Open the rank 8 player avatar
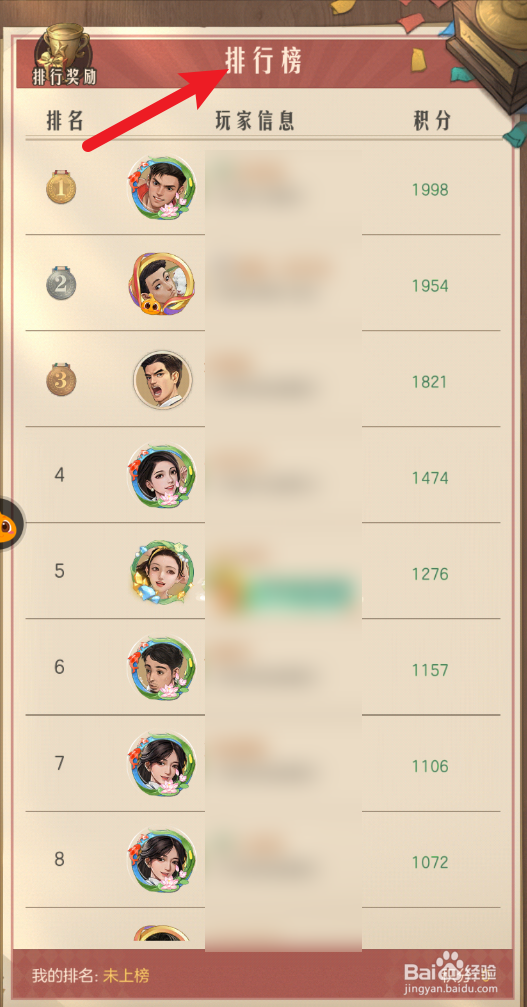The image size is (527, 1007). click(162, 860)
